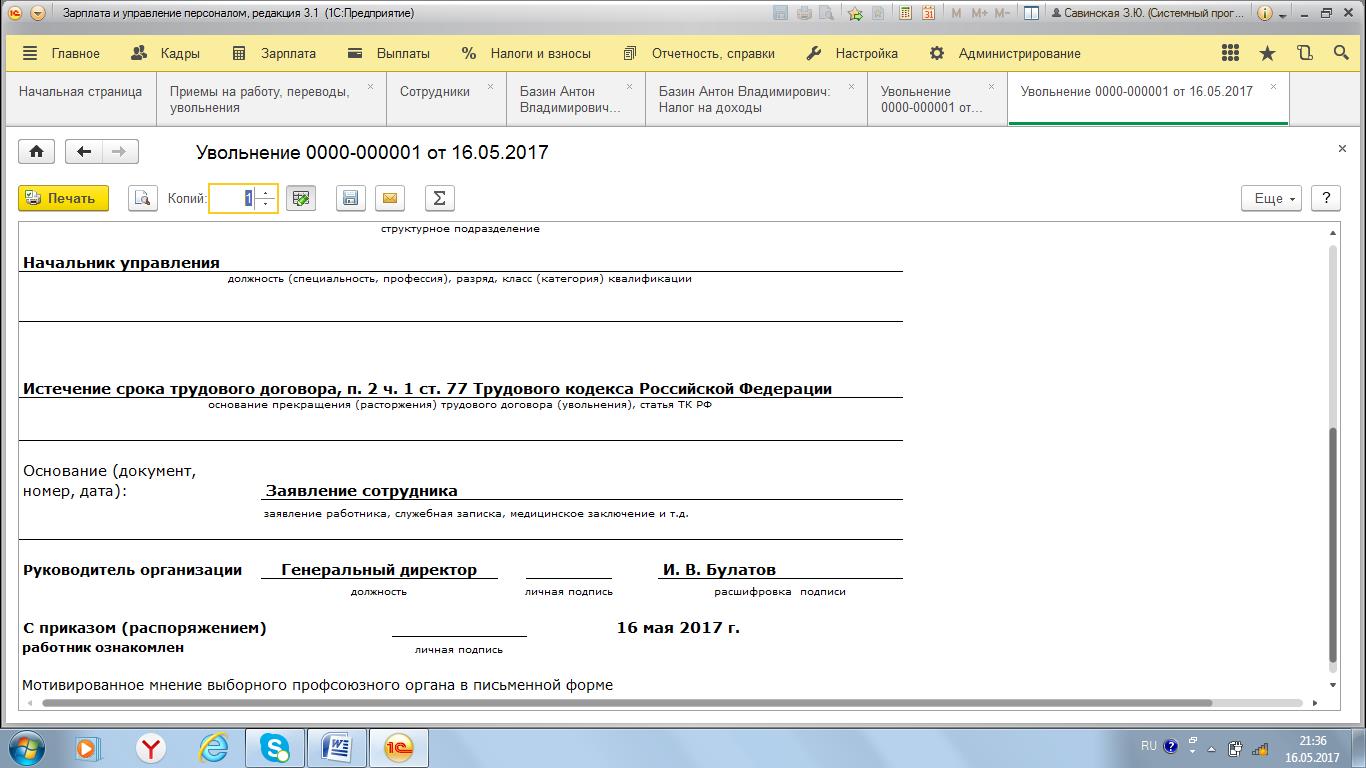Open the history icon in menu bar
Screen dimensions: 1366x768
click(x=1304, y=54)
